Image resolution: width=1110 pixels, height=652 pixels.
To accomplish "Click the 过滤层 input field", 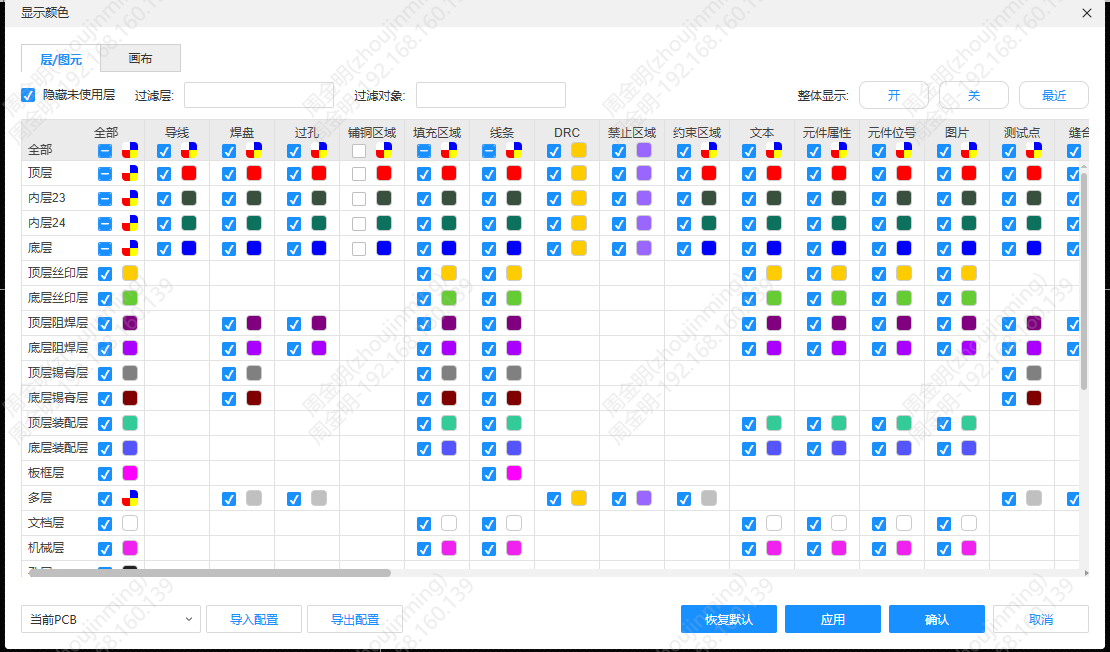I will (x=259, y=96).
